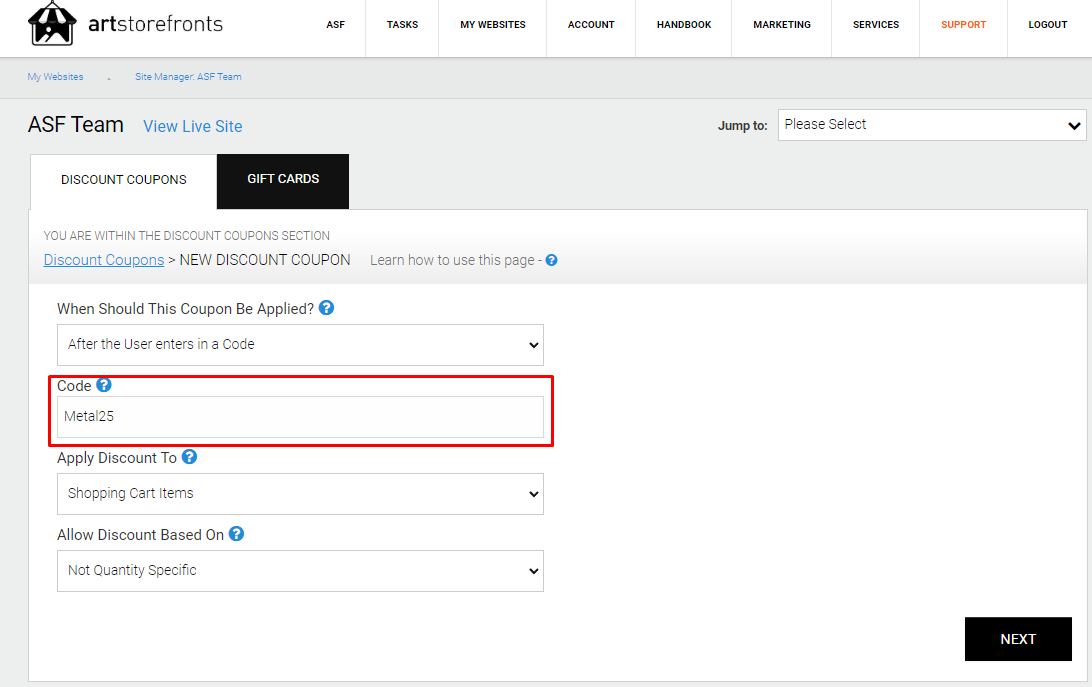1092x687 pixels.
Task: Click the Logout menu item
Action: (x=1047, y=25)
